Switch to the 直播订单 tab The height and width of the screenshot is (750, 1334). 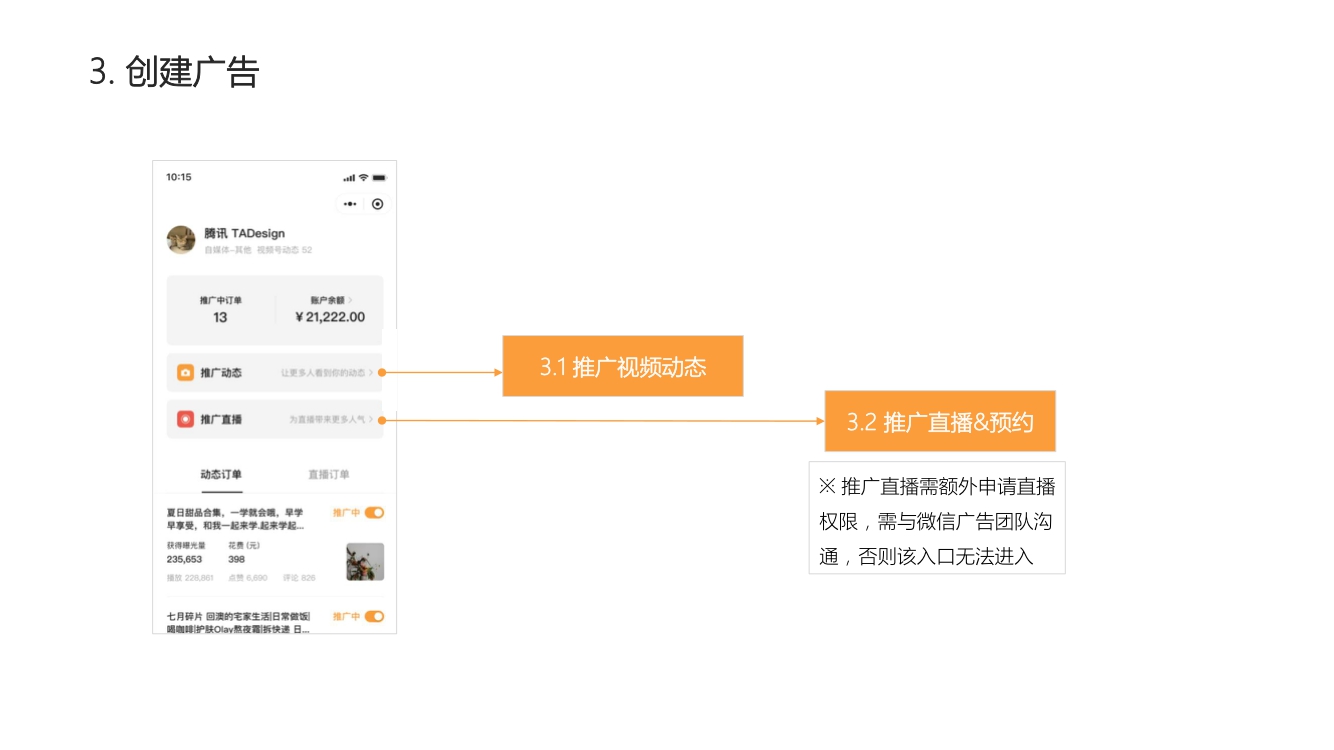[329, 475]
